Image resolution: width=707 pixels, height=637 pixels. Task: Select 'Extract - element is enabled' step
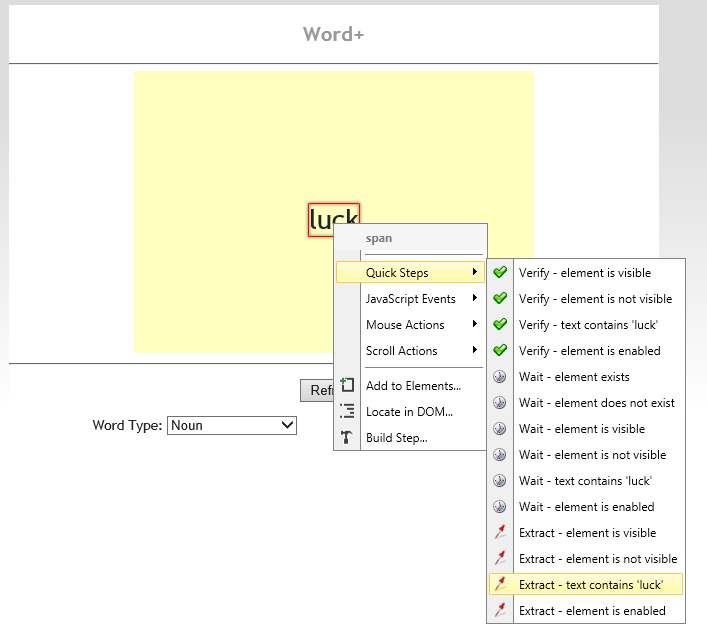pos(586,611)
